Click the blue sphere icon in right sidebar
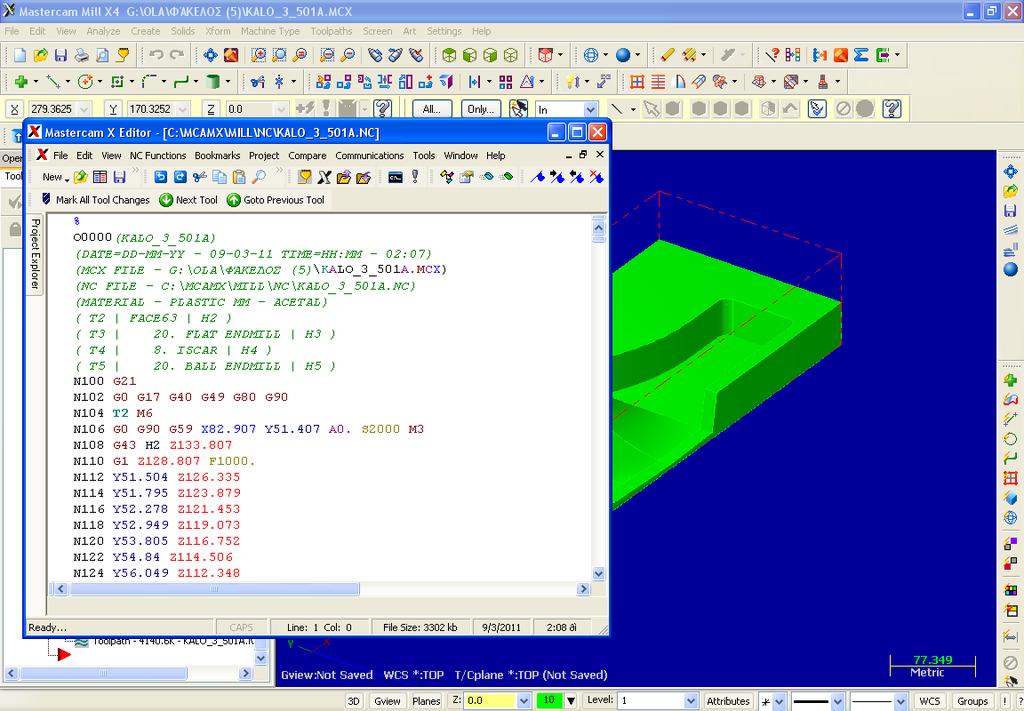This screenshot has width=1024, height=711. point(1010,270)
